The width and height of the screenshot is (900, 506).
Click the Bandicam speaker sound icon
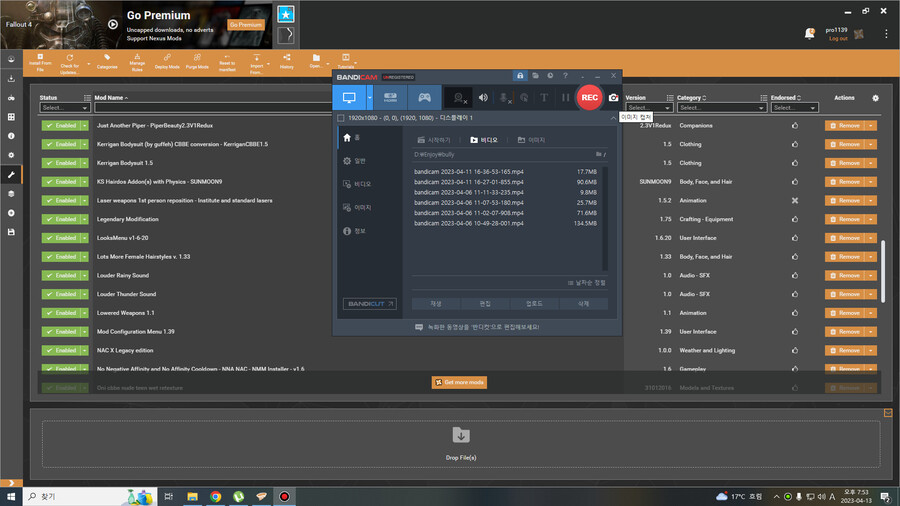click(x=483, y=97)
